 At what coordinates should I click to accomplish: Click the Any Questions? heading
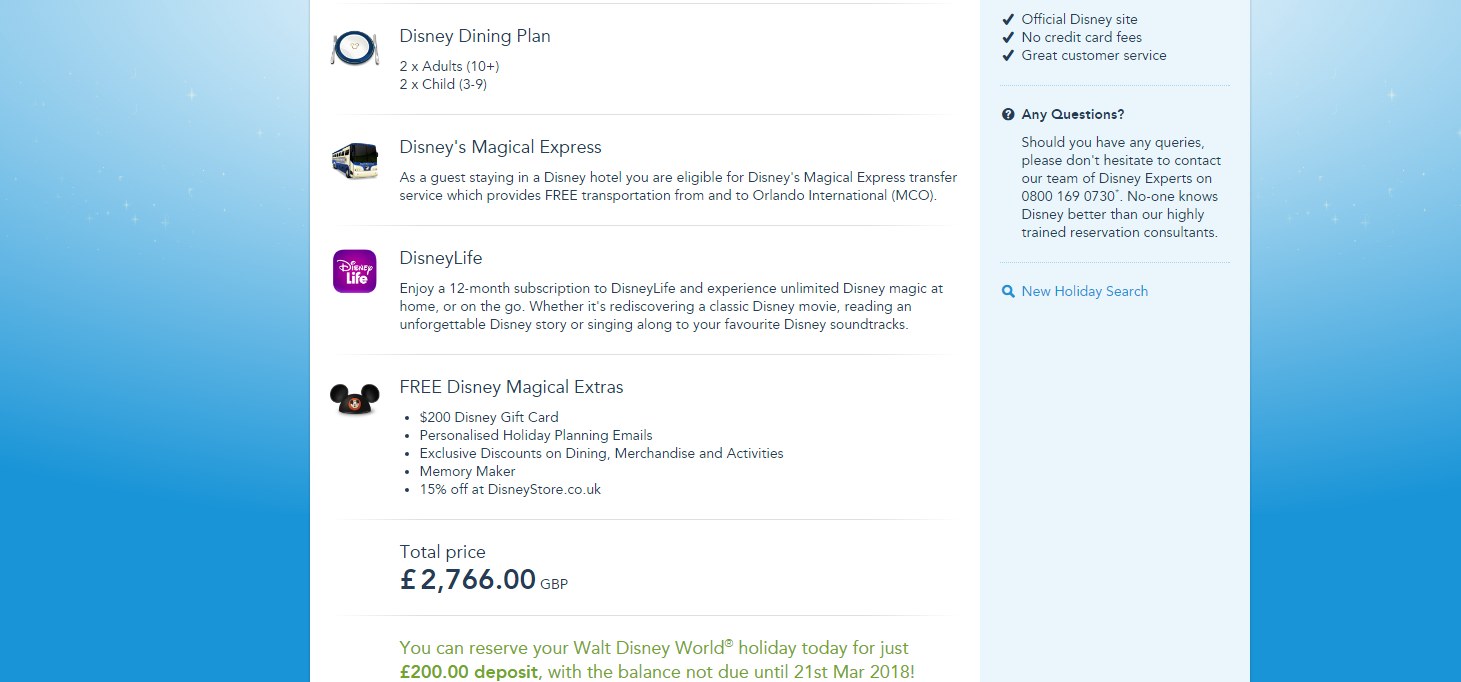coord(1072,115)
